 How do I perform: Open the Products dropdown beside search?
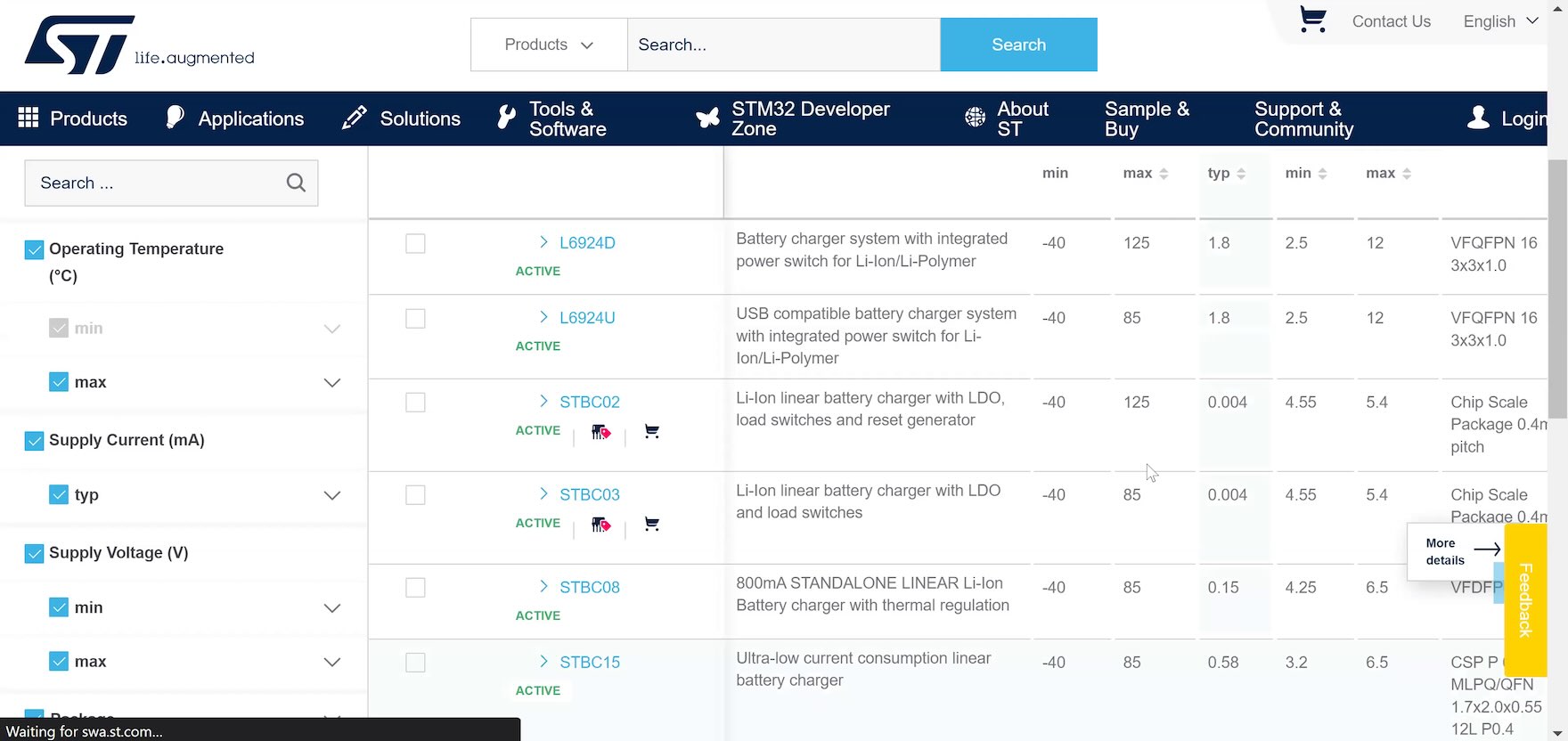pyautogui.click(x=549, y=45)
